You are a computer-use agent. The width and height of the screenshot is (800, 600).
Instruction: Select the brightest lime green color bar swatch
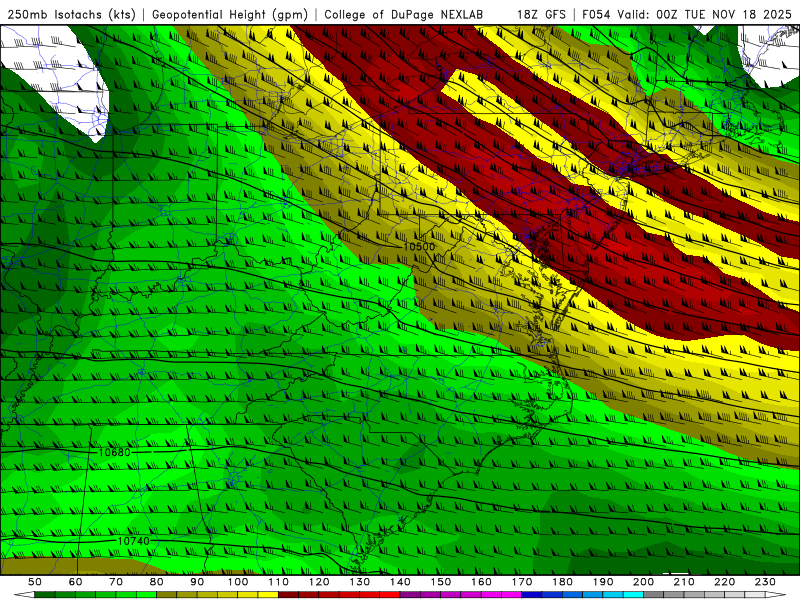coord(146,594)
